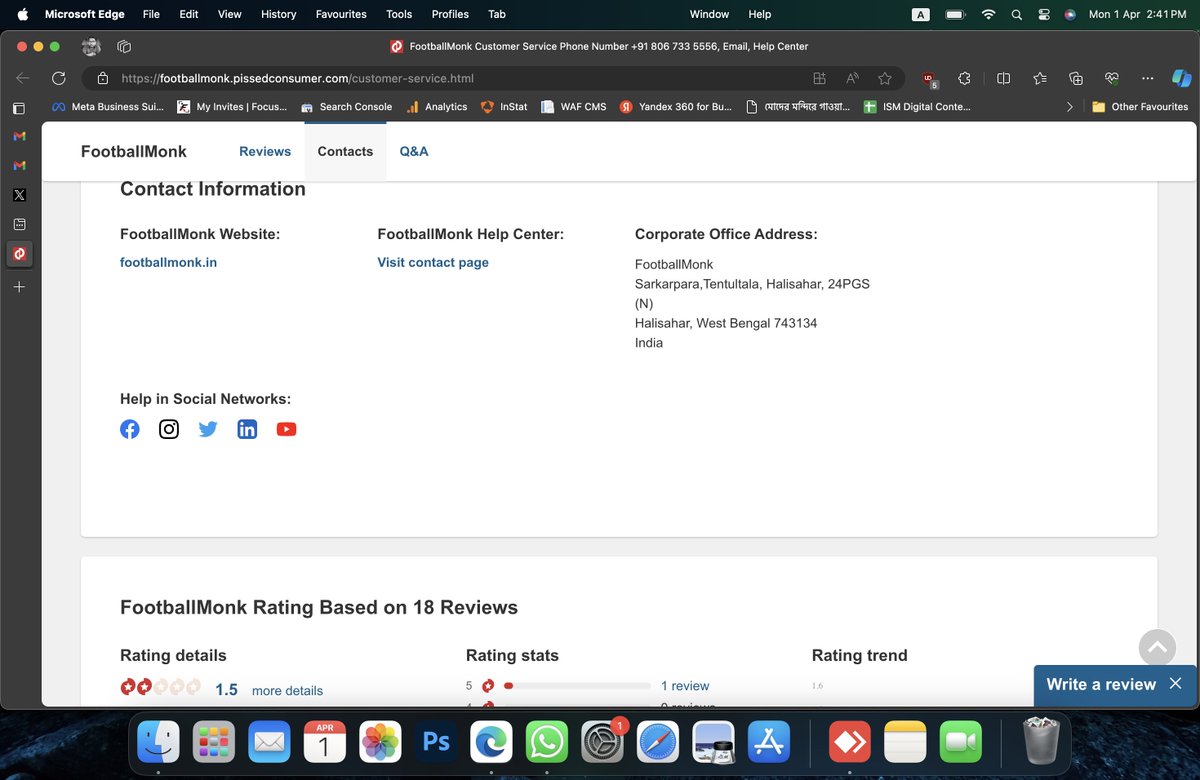
Task: Open FaceTime from the dock
Action: [961, 742]
